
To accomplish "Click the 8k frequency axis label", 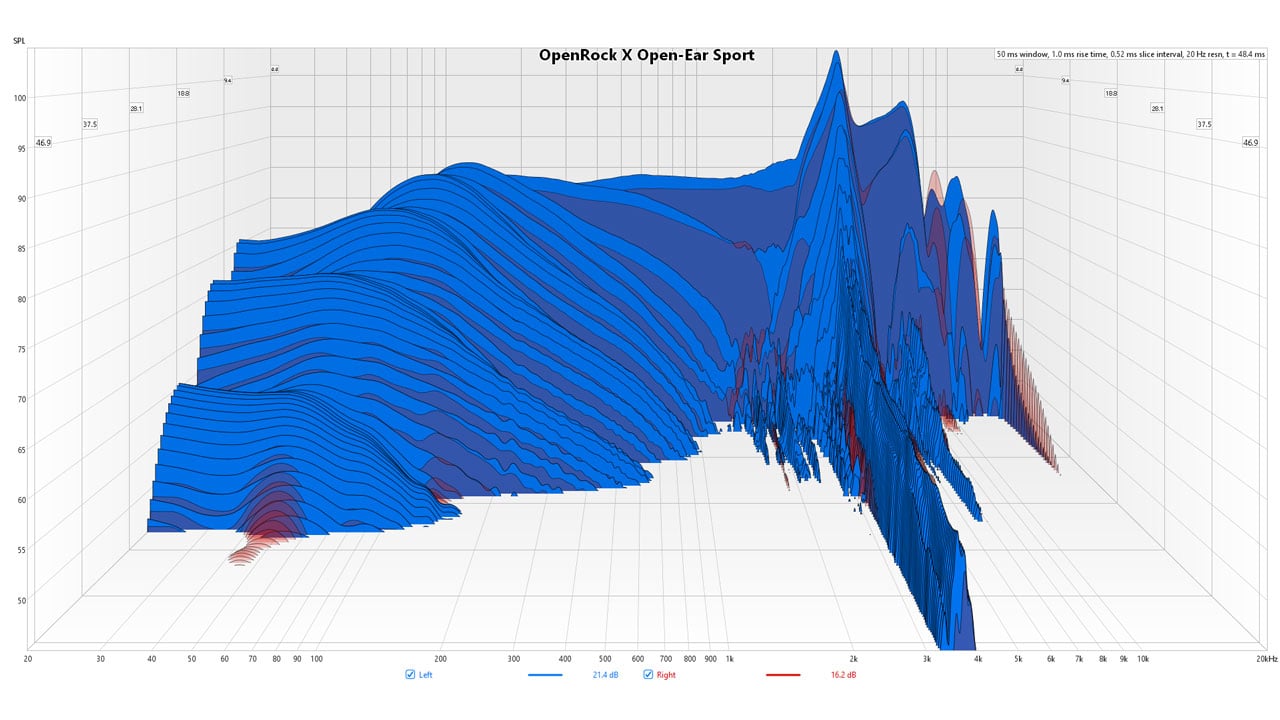I will (1103, 659).
